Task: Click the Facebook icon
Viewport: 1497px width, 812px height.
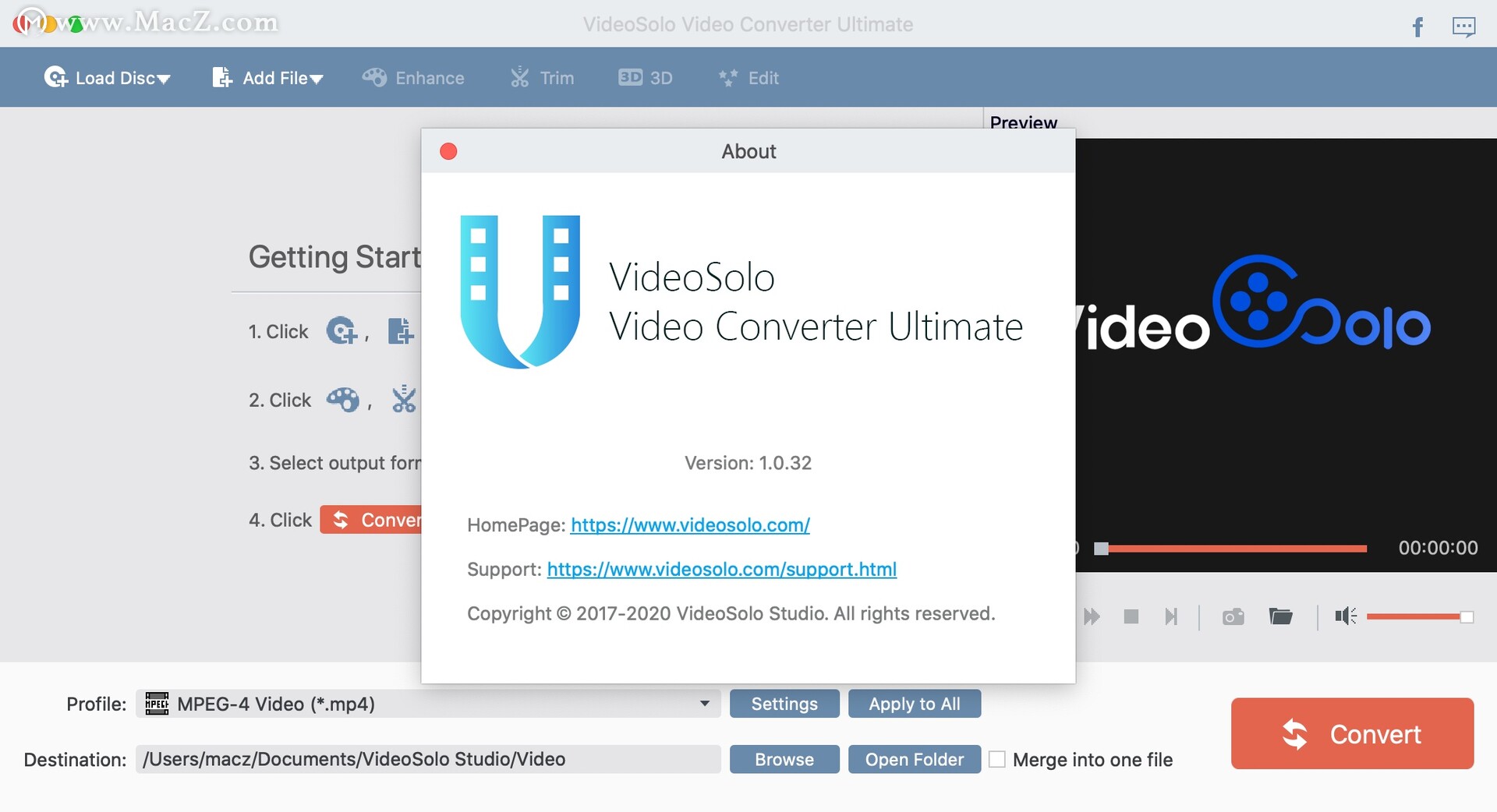Action: pyautogui.click(x=1417, y=27)
